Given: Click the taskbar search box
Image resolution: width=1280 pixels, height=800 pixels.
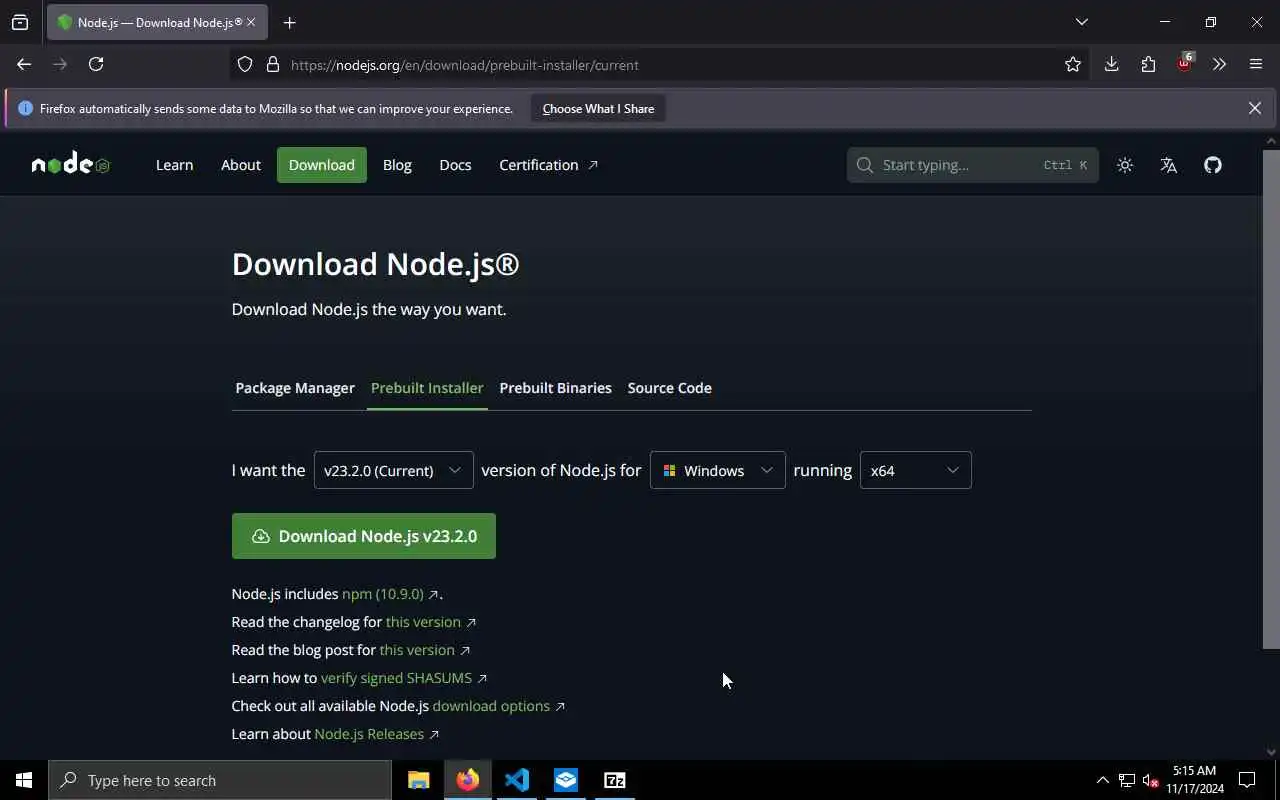Looking at the screenshot, I should pos(220,780).
